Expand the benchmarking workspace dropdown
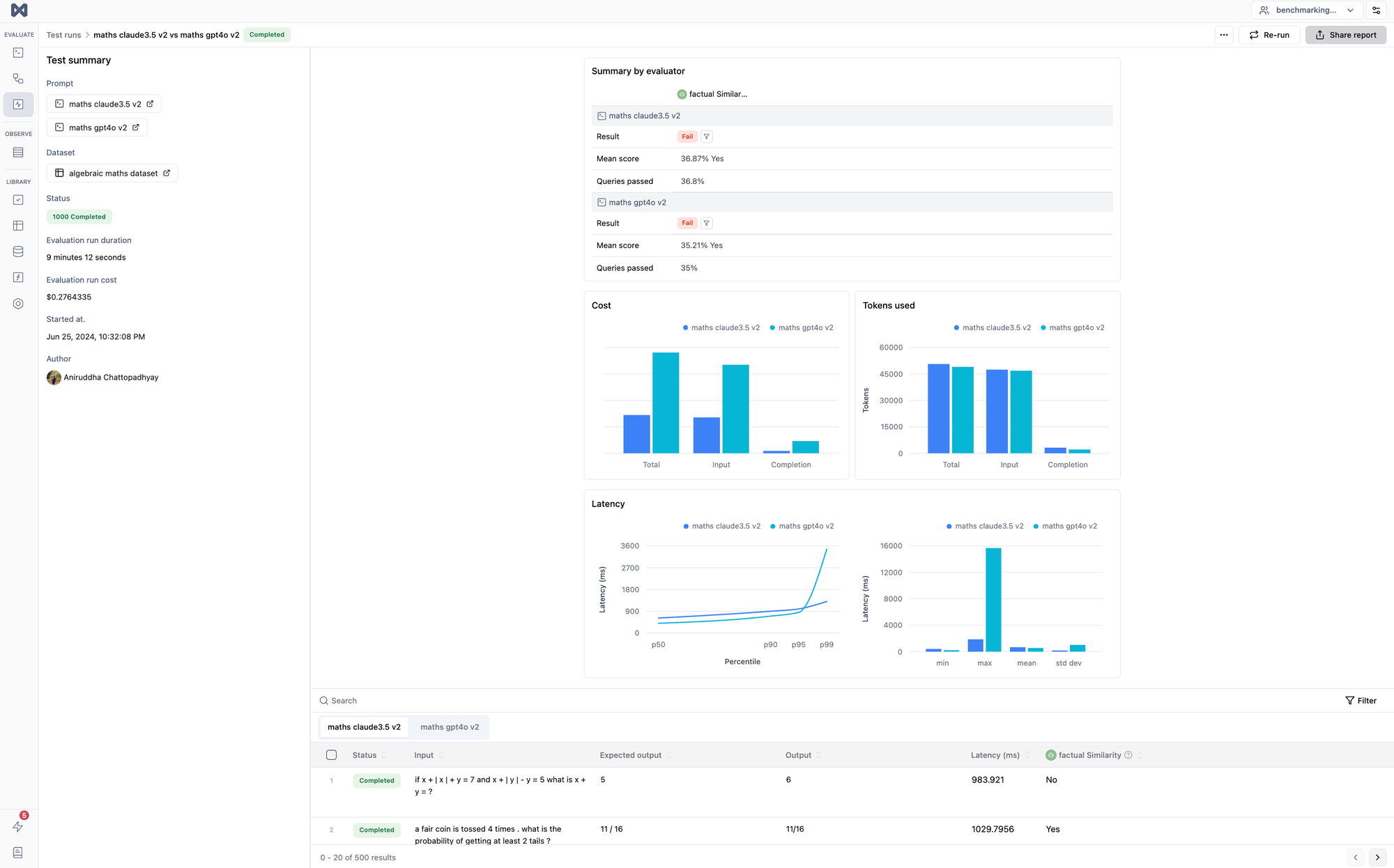1394x868 pixels. coord(1307,10)
